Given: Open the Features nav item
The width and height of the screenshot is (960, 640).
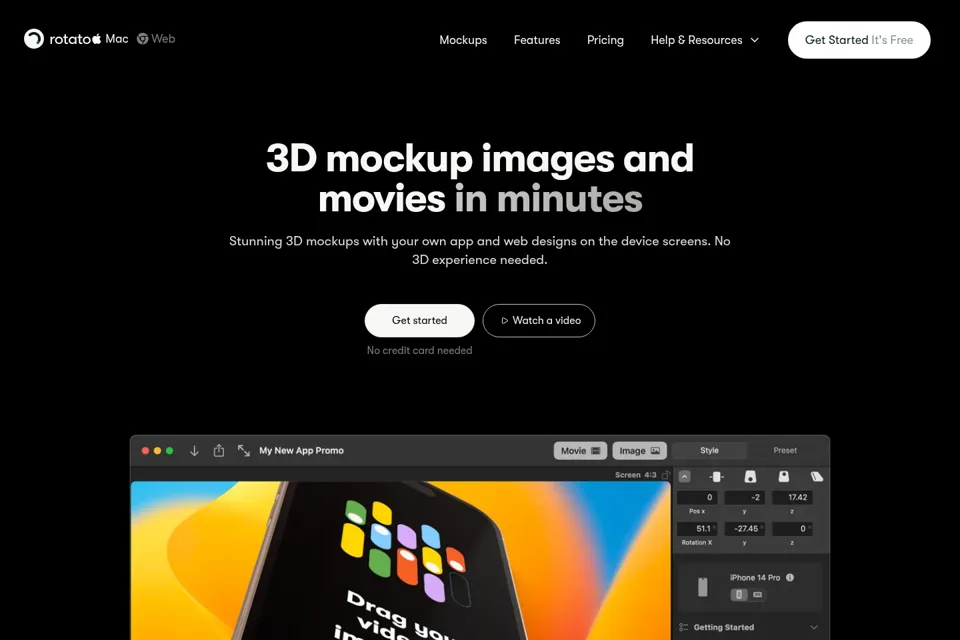Looking at the screenshot, I should 537,40.
